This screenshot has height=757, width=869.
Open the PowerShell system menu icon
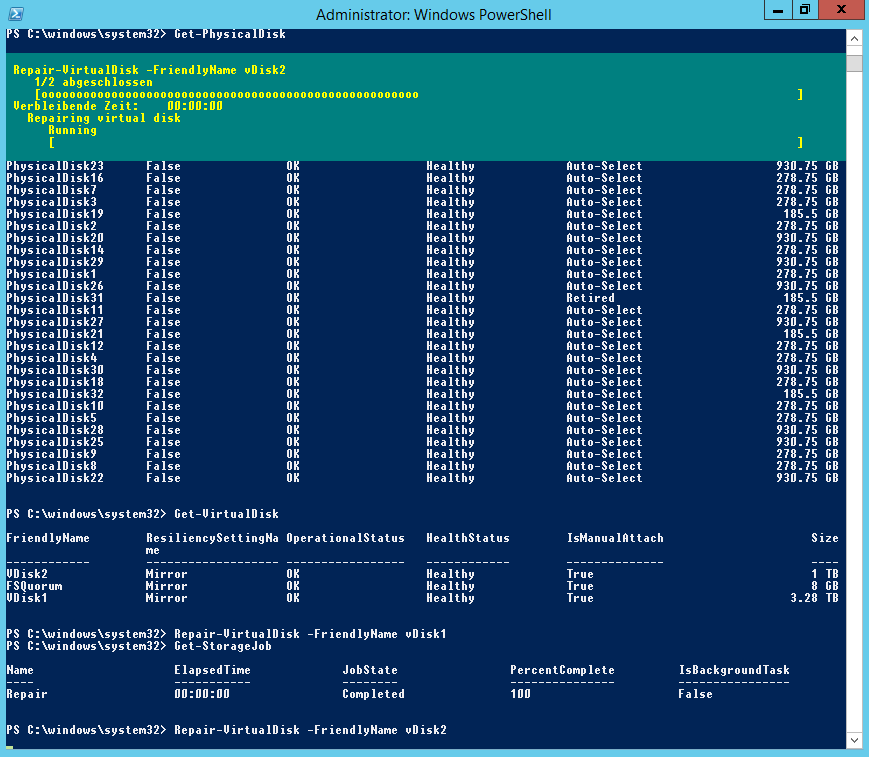[15, 14]
